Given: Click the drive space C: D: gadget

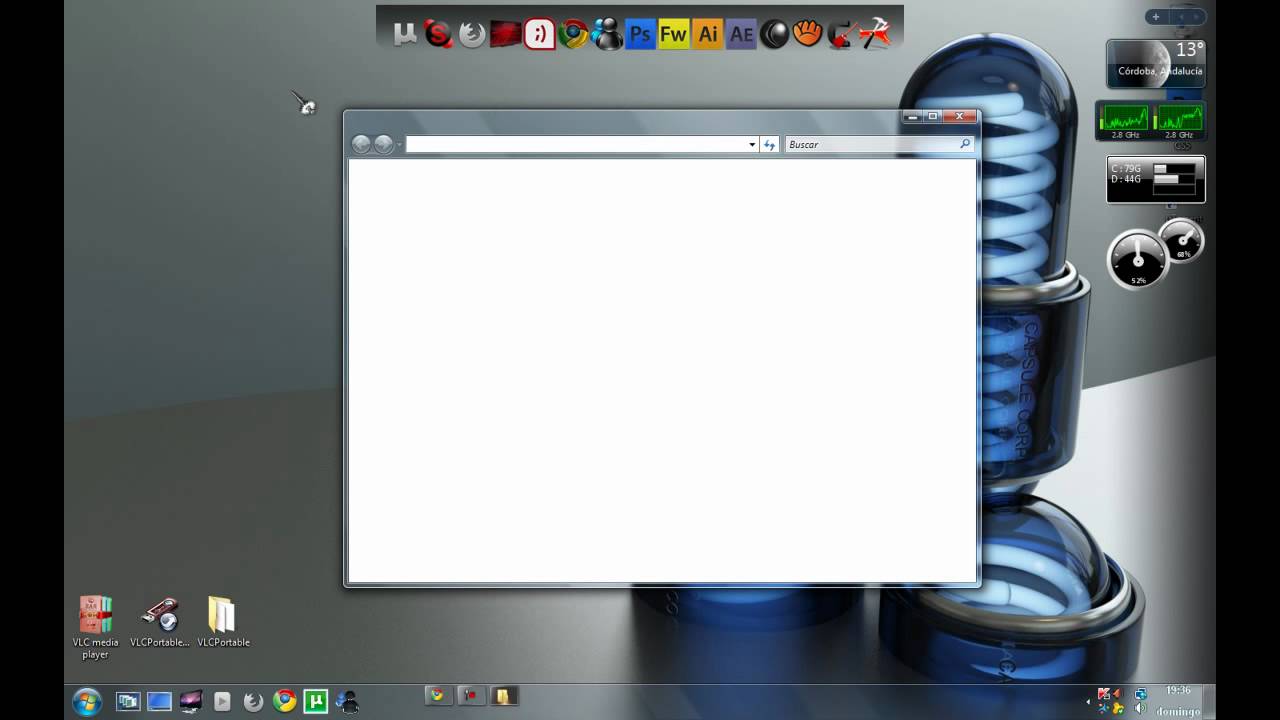Looking at the screenshot, I should [1156, 180].
